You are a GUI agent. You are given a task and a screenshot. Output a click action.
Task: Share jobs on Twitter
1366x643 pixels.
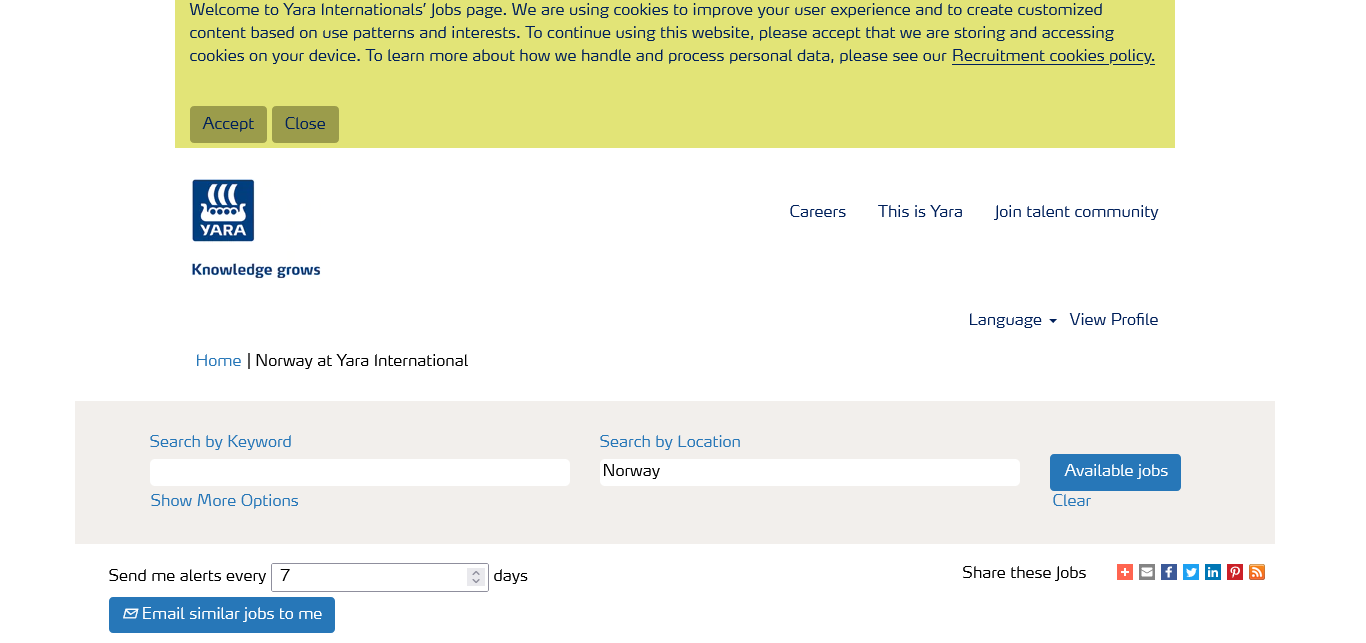coord(1191,572)
